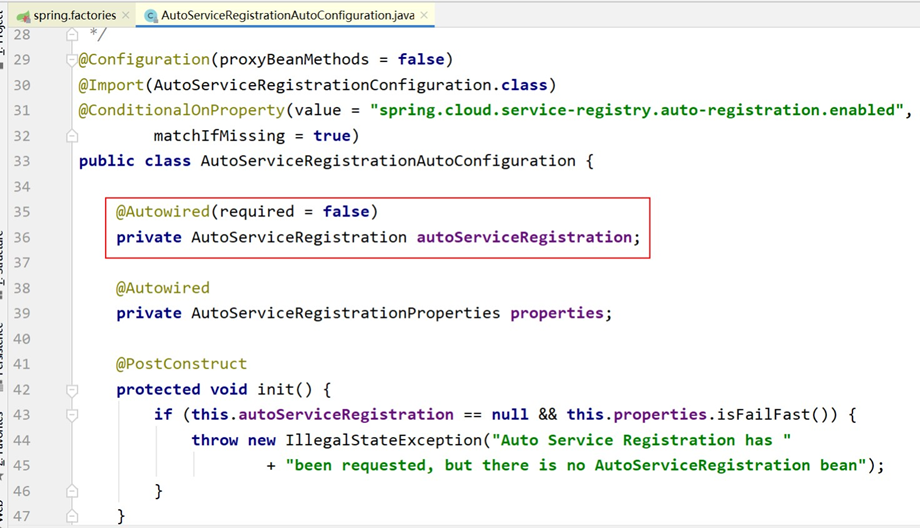Click the plain @Autowired on line 38
Image resolution: width=920 pixels, height=528 pixels.
click(x=163, y=288)
